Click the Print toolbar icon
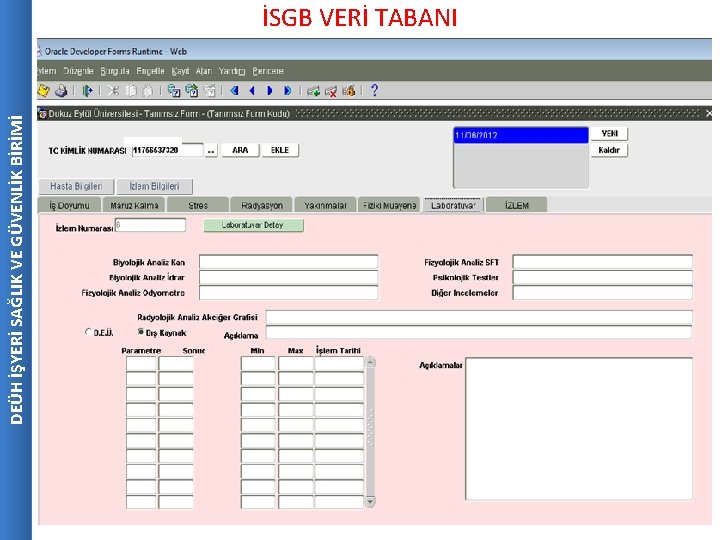 click(x=61, y=91)
